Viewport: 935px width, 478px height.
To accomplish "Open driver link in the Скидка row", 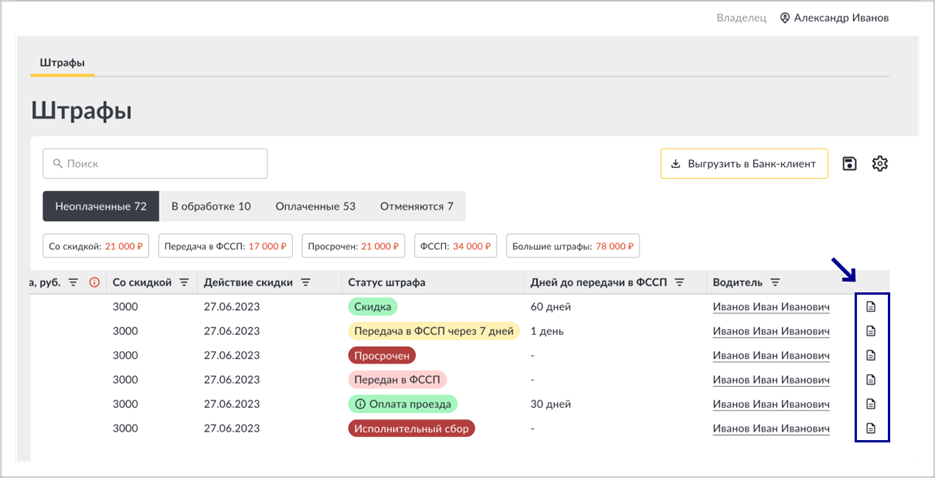I will (x=771, y=308).
